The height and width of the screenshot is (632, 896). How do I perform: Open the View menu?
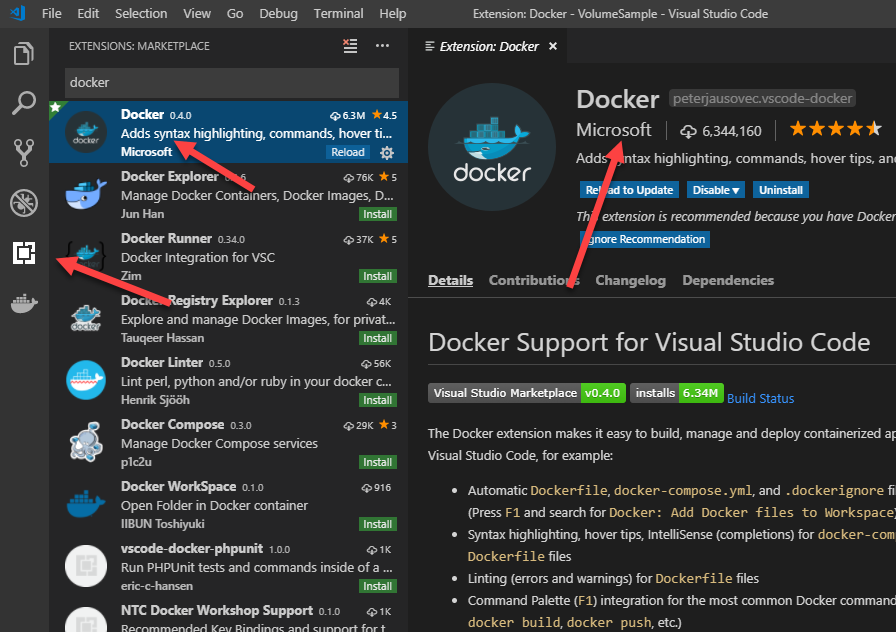click(197, 14)
